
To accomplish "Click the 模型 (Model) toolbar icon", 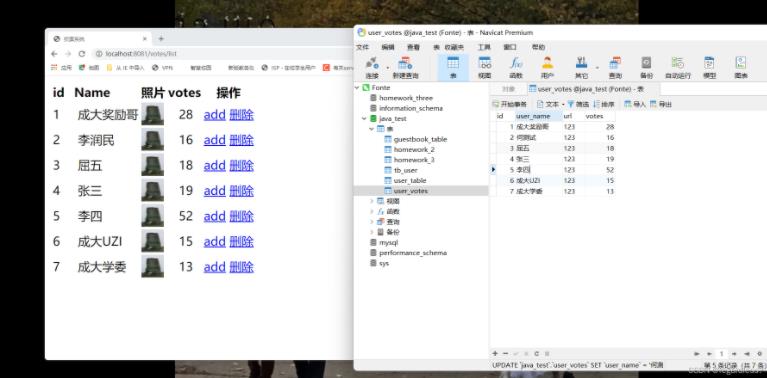I will (x=709, y=67).
